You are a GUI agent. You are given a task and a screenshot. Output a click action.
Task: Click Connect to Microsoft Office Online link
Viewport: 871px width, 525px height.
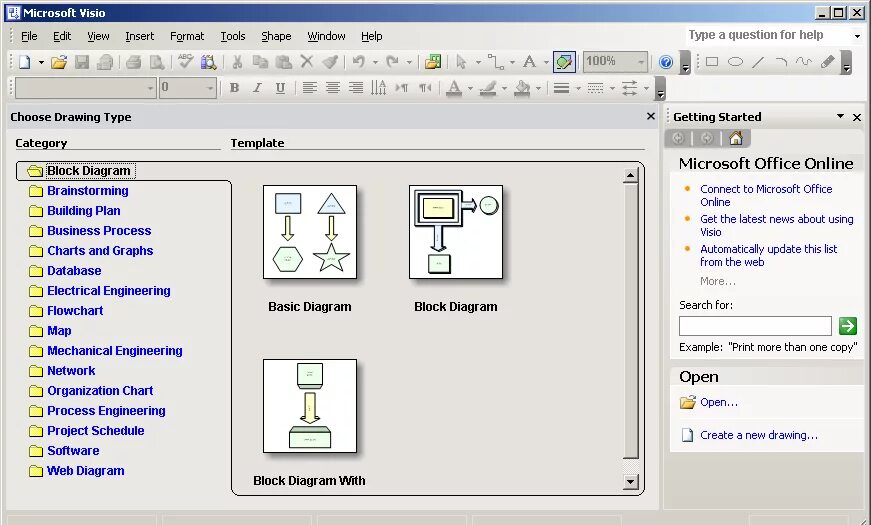pyautogui.click(x=766, y=196)
